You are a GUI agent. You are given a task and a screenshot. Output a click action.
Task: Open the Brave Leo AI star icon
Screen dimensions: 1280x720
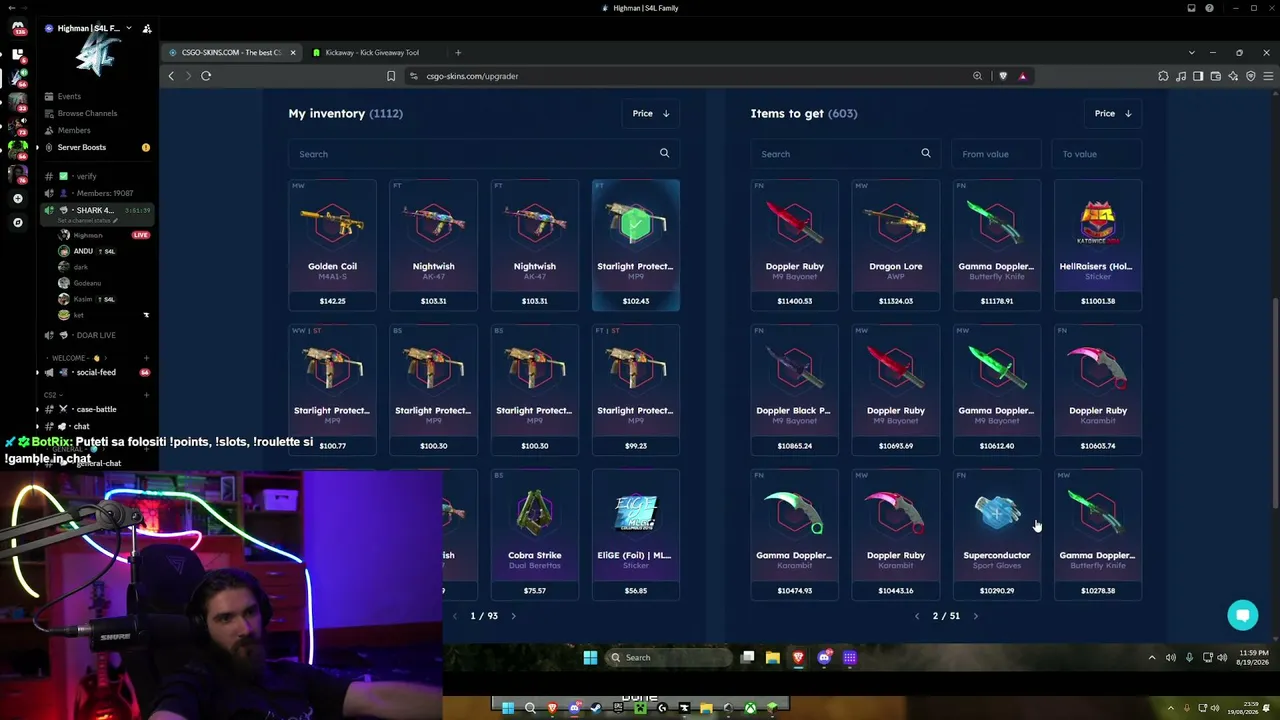(1233, 76)
